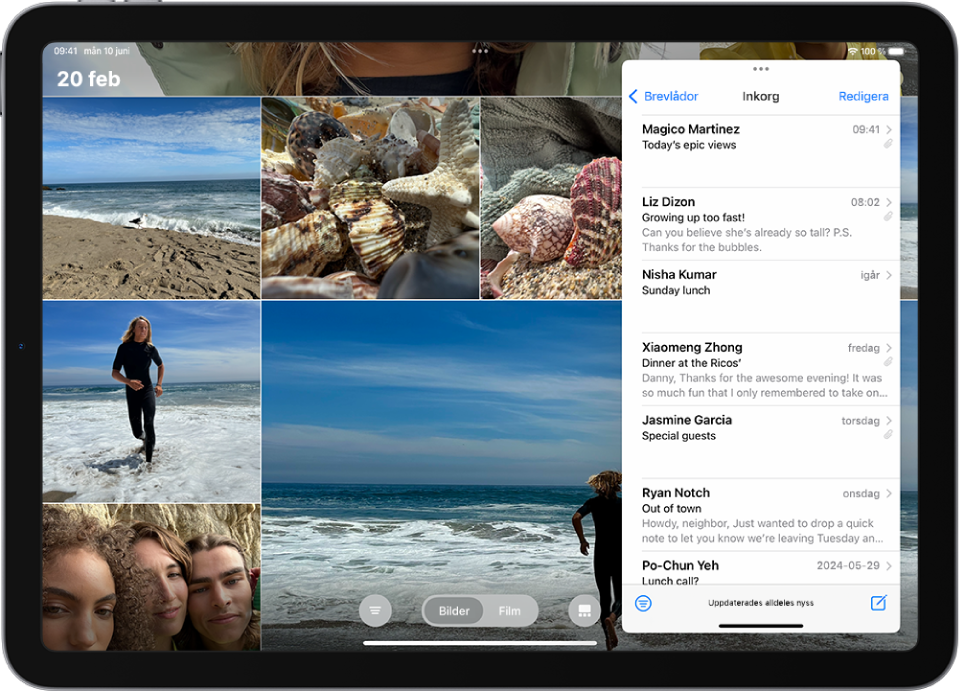960x692 pixels.
Task: Tap the Mail Slide Over home indicator bar
Action: (761, 626)
